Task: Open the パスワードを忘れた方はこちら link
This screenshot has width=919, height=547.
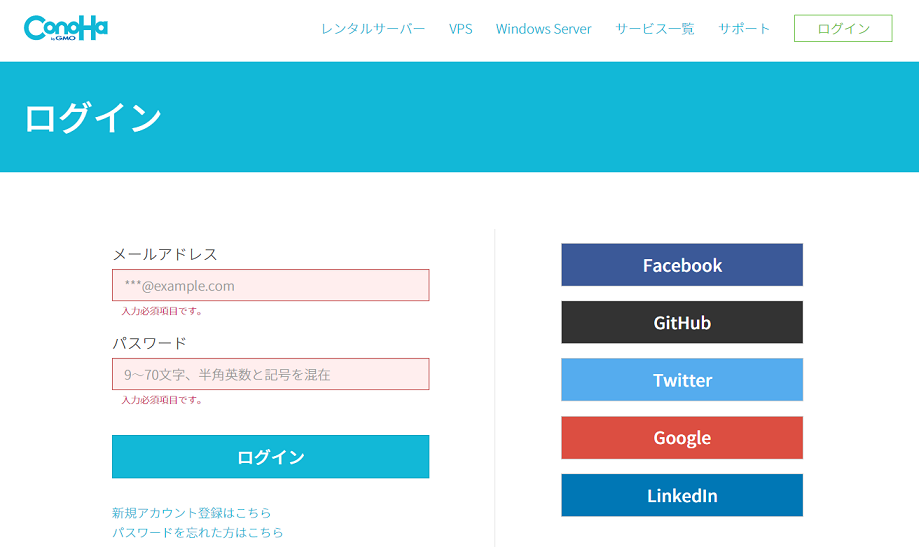Action: (x=198, y=532)
